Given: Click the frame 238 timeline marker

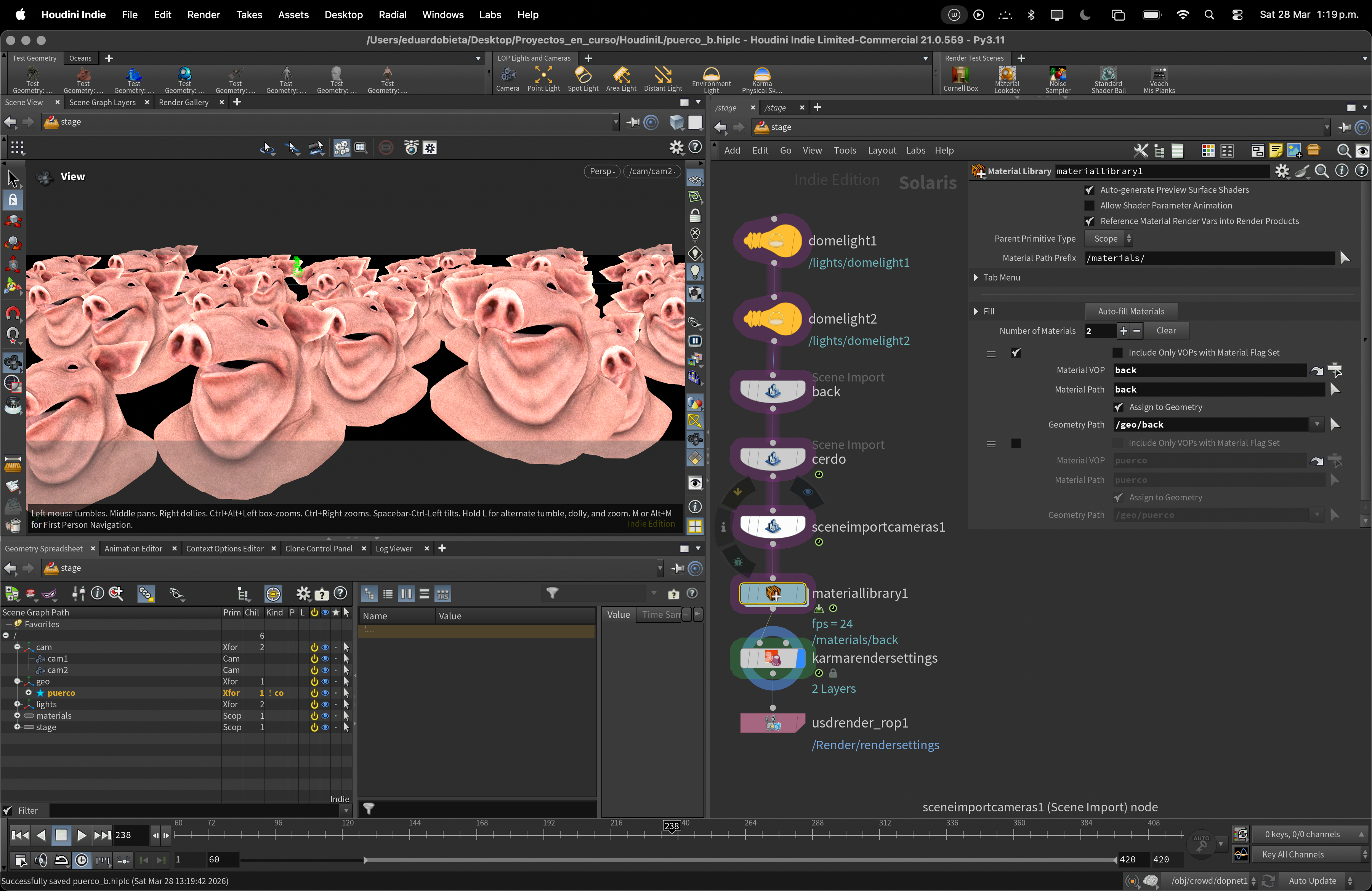Looking at the screenshot, I should tap(672, 826).
